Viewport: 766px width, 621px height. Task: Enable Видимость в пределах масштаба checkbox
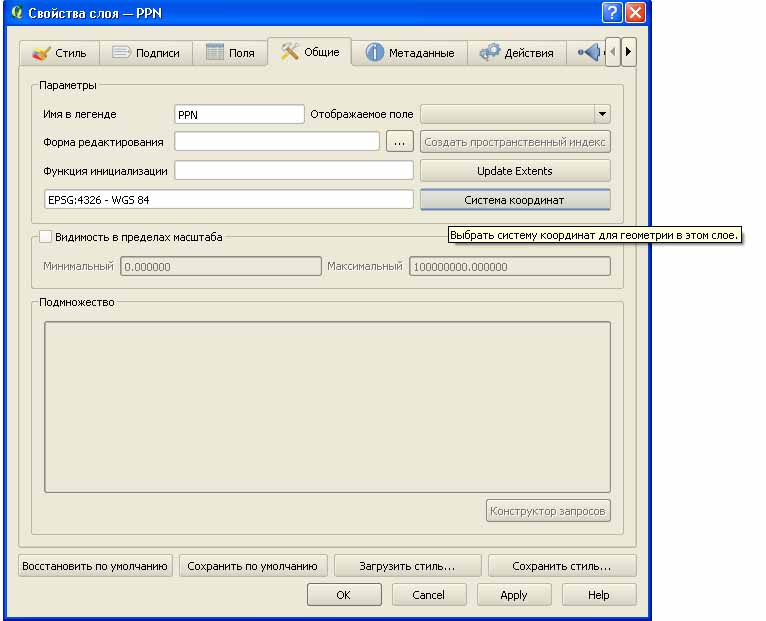tap(45, 237)
